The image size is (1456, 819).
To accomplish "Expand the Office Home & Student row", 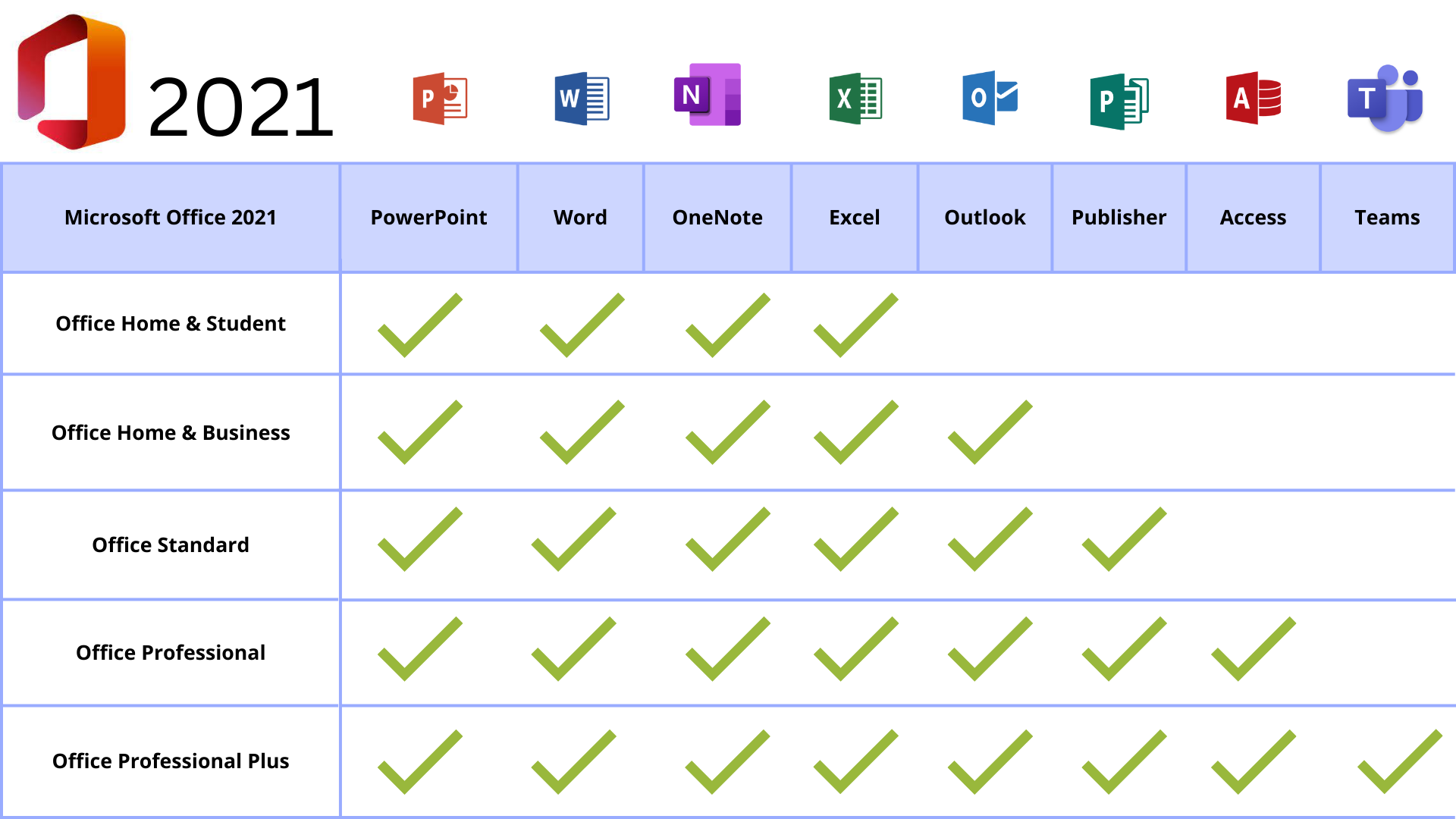I will click(x=171, y=323).
